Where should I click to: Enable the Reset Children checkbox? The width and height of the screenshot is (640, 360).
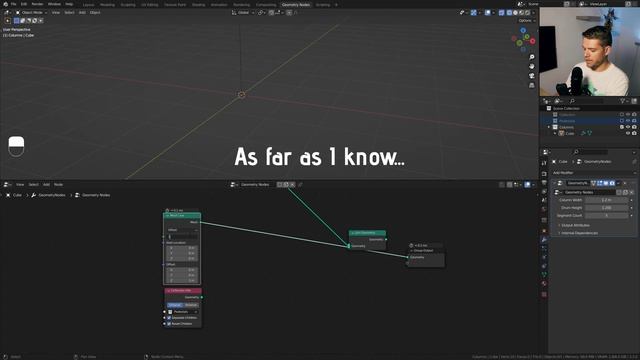[169, 324]
